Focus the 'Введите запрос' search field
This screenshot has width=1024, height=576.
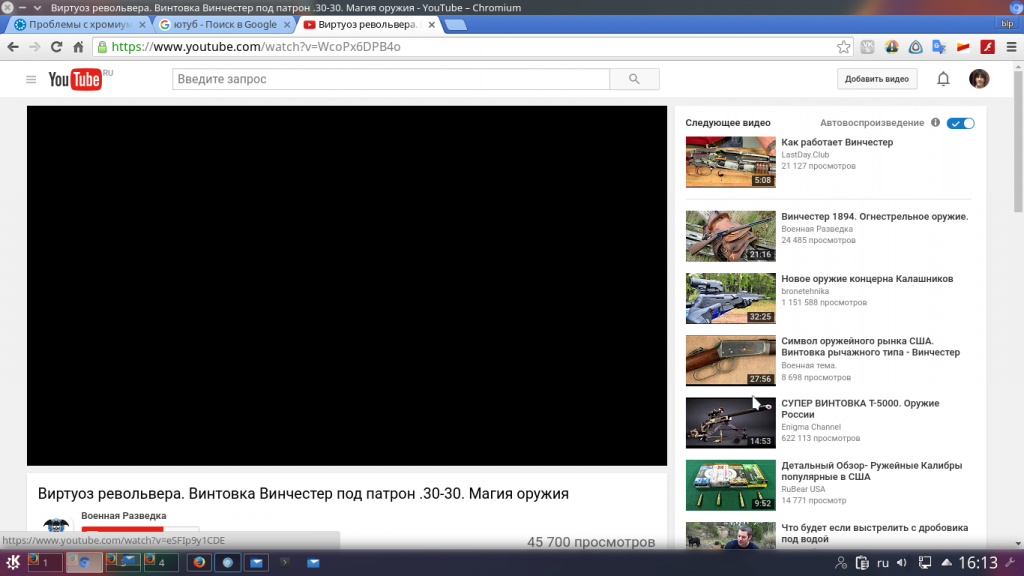point(391,79)
